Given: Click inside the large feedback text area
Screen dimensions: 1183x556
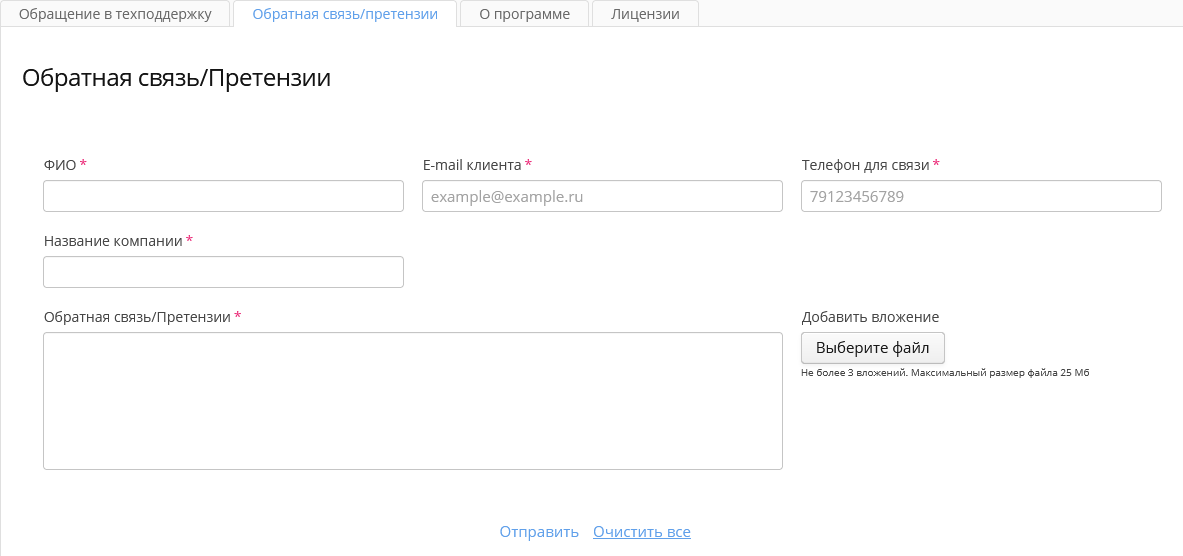Looking at the screenshot, I should [412, 400].
